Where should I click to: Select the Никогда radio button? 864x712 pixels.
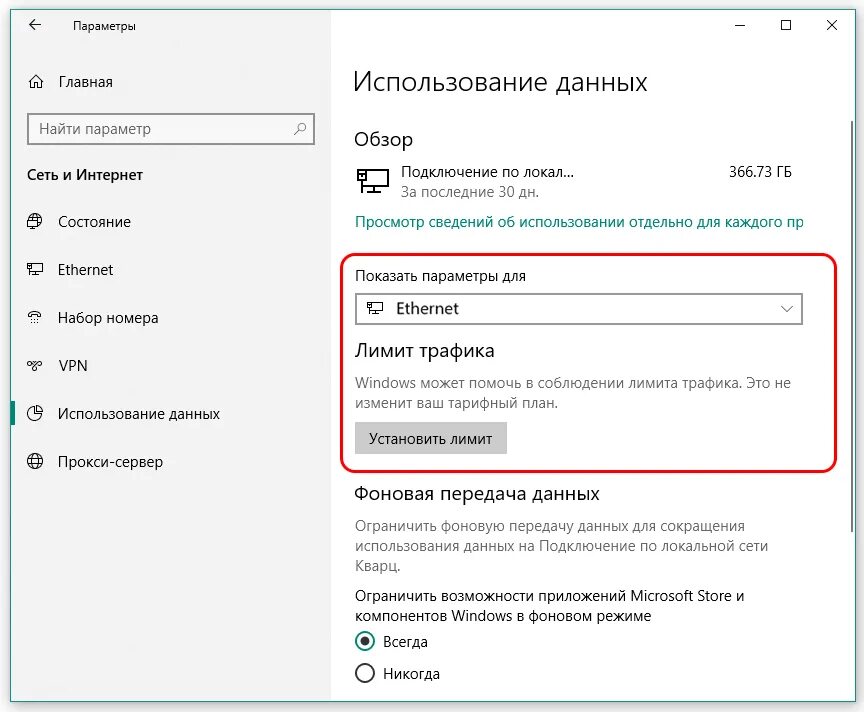coord(365,673)
